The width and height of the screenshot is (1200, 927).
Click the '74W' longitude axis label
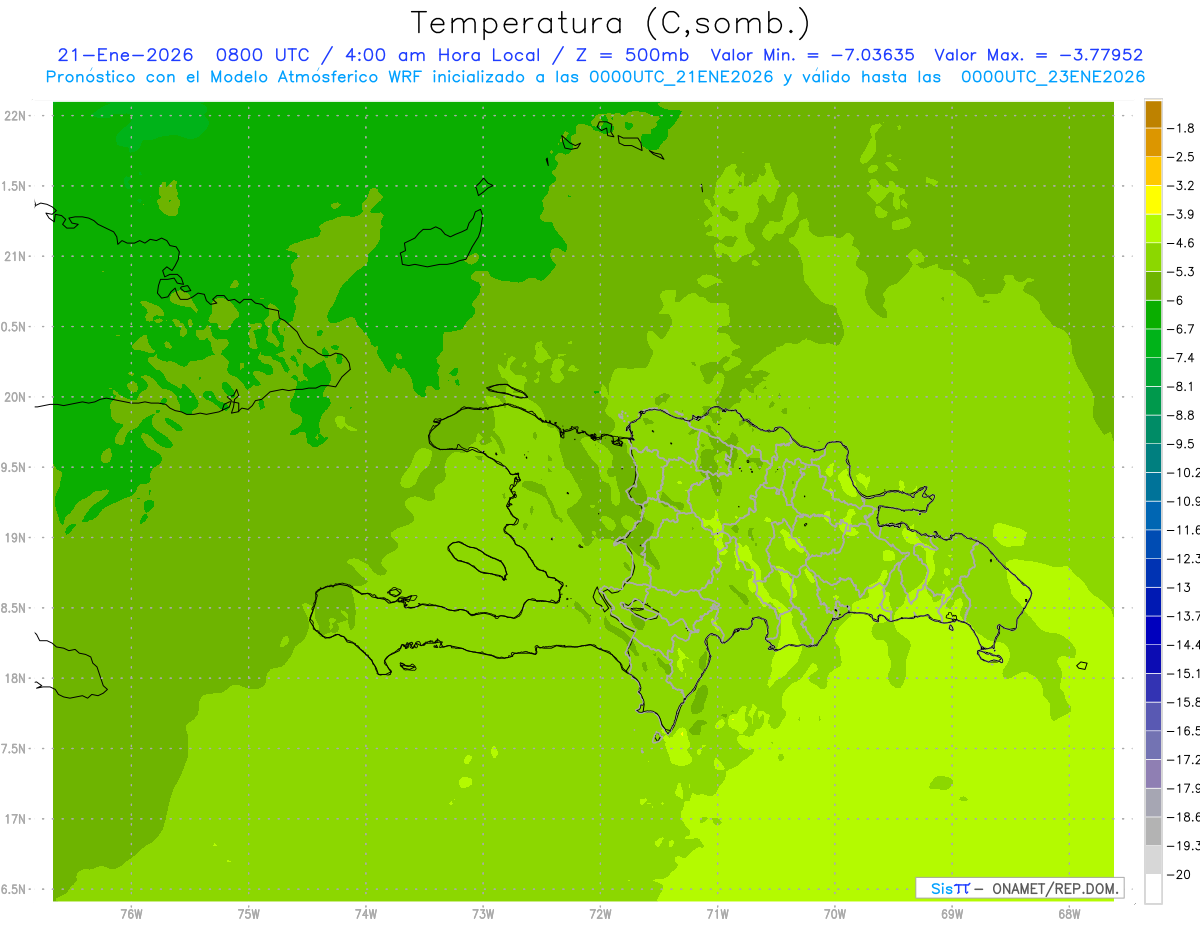(x=366, y=914)
